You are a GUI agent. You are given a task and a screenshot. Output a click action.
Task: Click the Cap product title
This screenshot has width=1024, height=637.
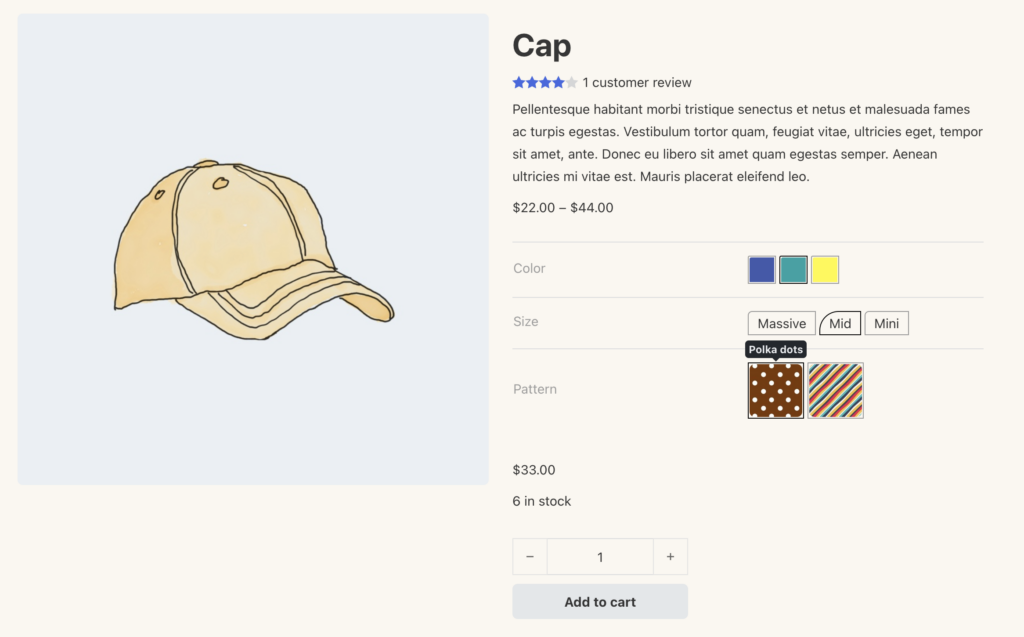click(x=542, y=45)
